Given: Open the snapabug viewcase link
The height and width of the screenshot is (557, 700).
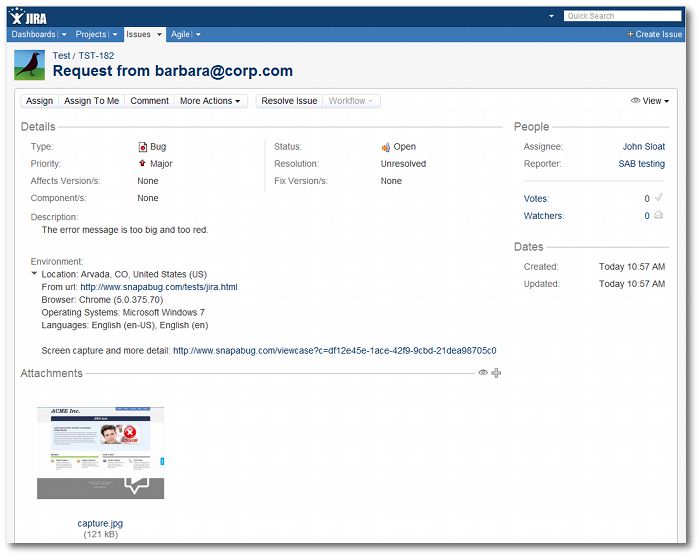Looking at the screenshot, I should tap(335, 351).
